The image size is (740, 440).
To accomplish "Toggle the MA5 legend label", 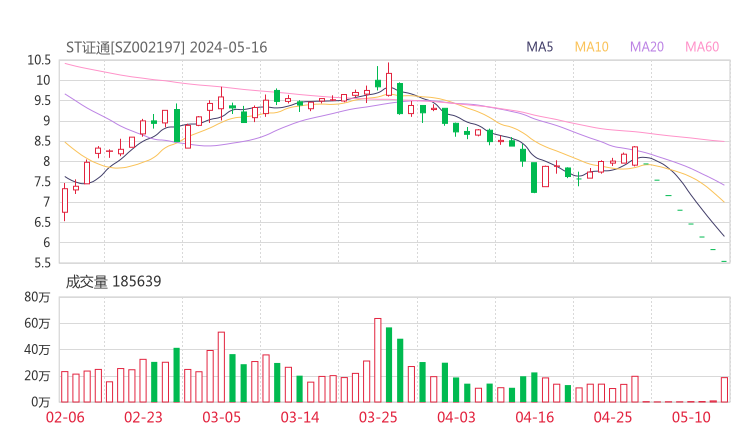I will pyautogui.click(x=540, y=47).
